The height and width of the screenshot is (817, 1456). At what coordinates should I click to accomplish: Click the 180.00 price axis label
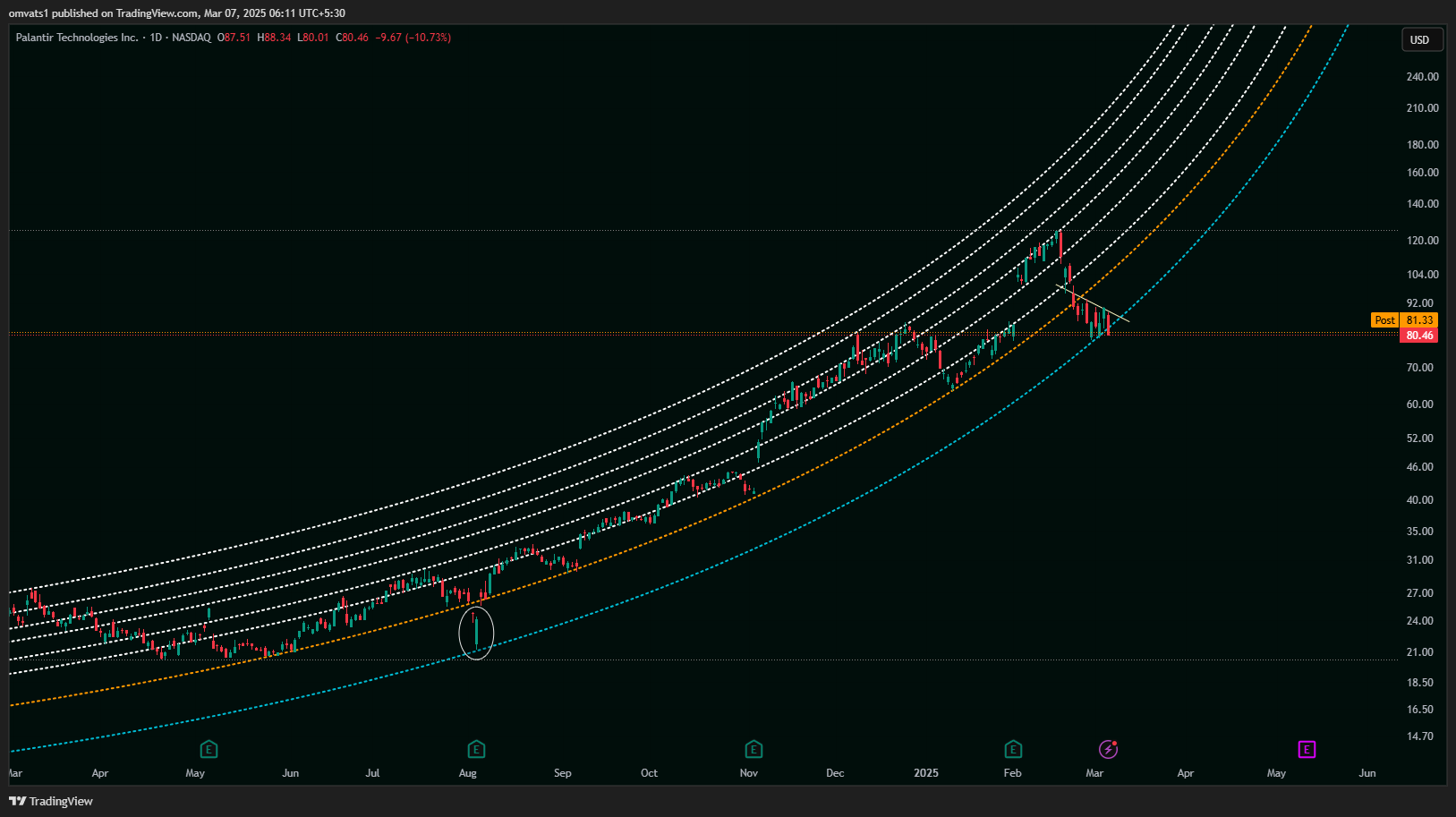[x=1422, y=145]
